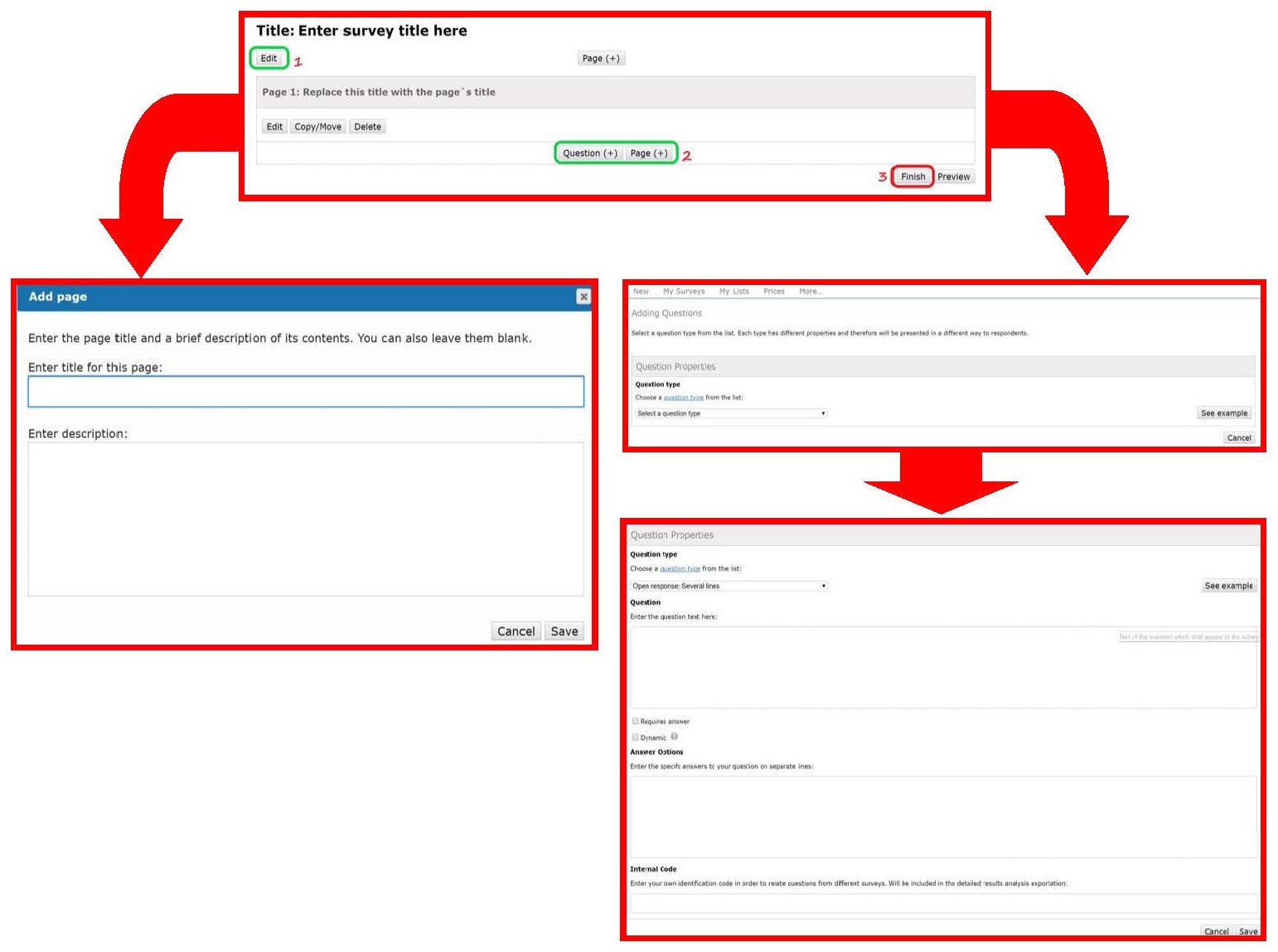The height and width of the screenshot is (952, 1278).
Task: Go to My Surveys menu
Action: coord(684,292)
